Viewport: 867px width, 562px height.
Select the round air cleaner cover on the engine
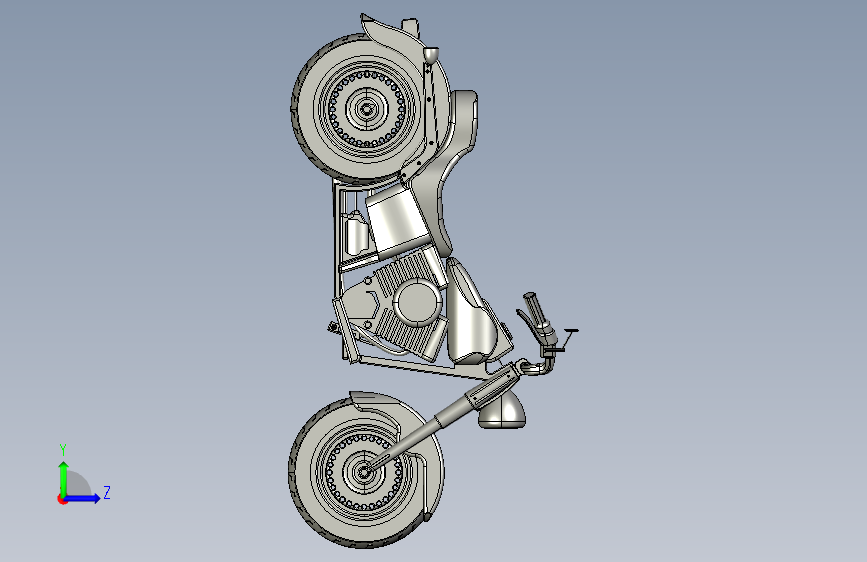(x=419, y=303)
